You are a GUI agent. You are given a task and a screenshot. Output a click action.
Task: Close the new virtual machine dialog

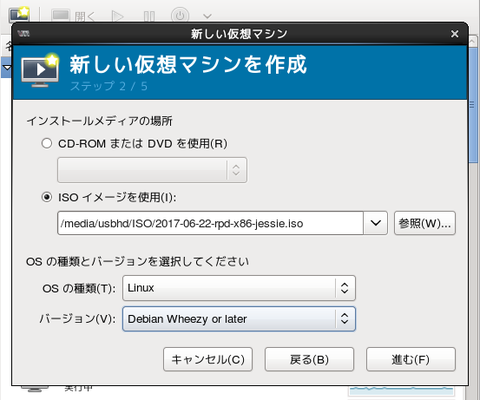pyautogui.click(x=455, y=34)
